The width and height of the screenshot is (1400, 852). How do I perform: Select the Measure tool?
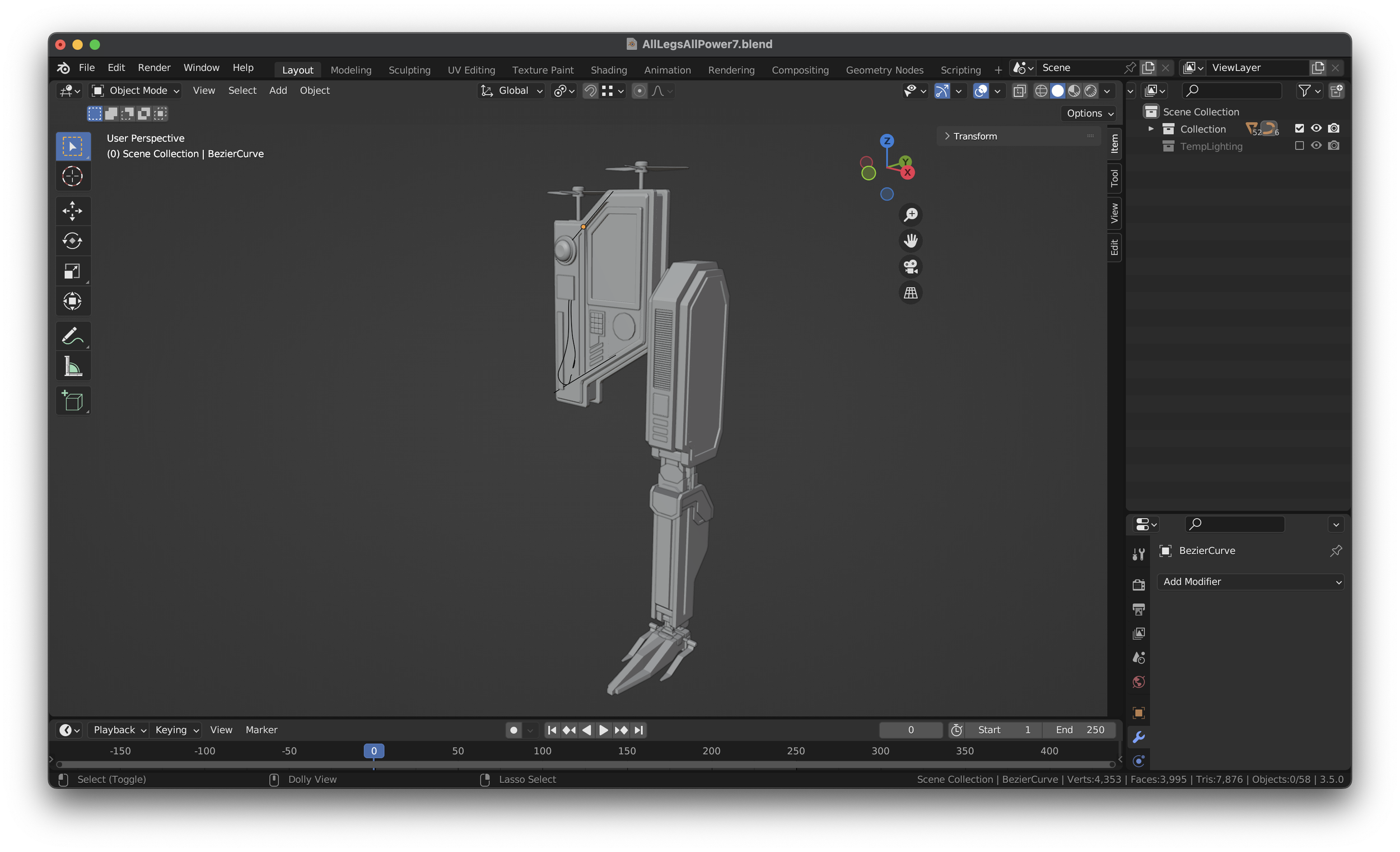[x=73, y=366]
